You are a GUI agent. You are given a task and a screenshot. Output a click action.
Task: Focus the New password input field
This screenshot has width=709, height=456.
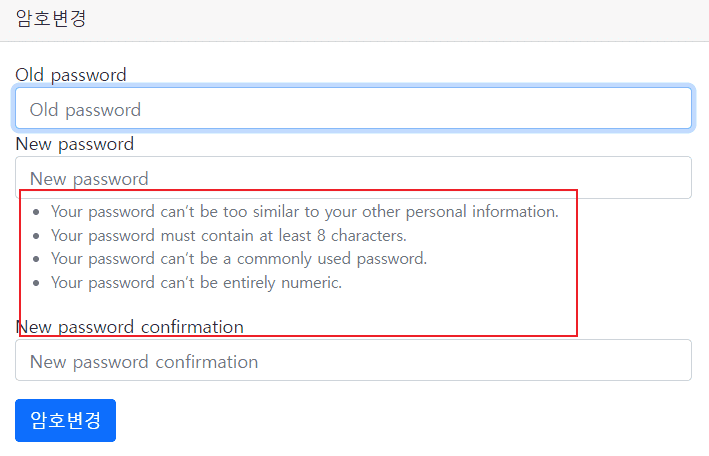353,178
